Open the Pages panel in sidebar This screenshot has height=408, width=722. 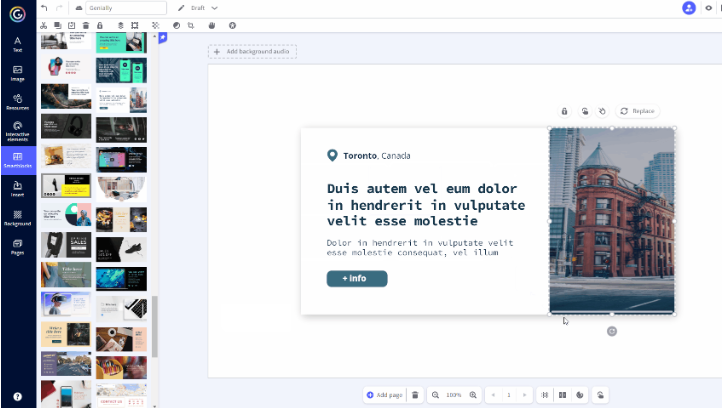(x=17, y=247)
